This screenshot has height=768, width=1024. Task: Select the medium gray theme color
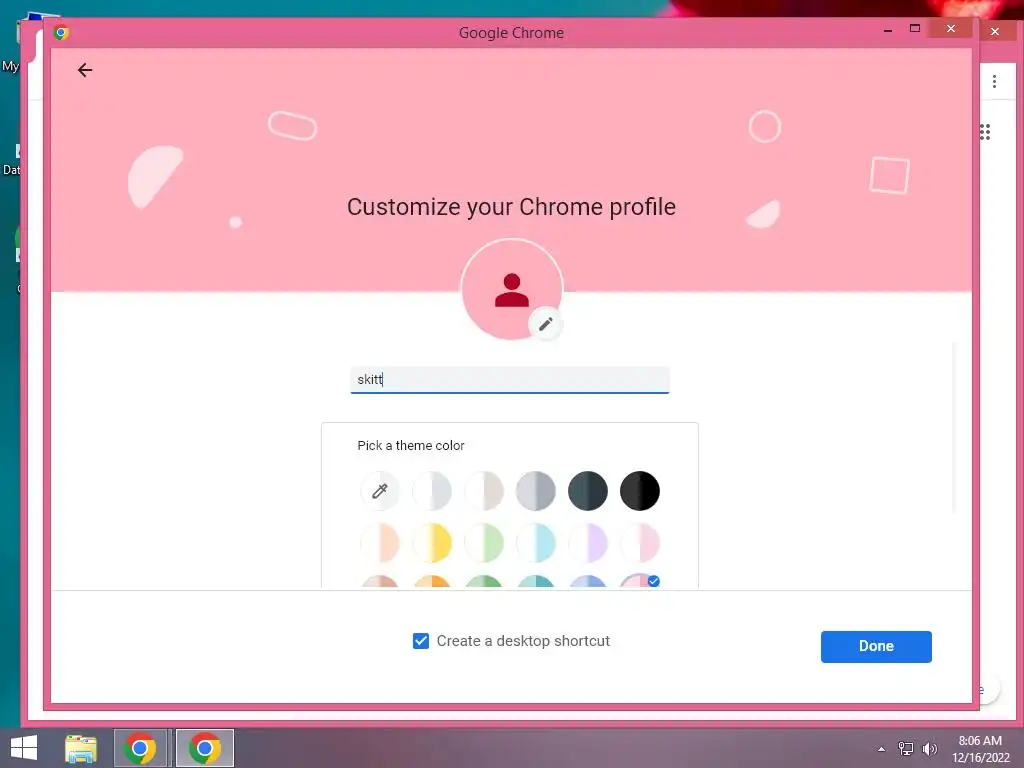[536, 490]
